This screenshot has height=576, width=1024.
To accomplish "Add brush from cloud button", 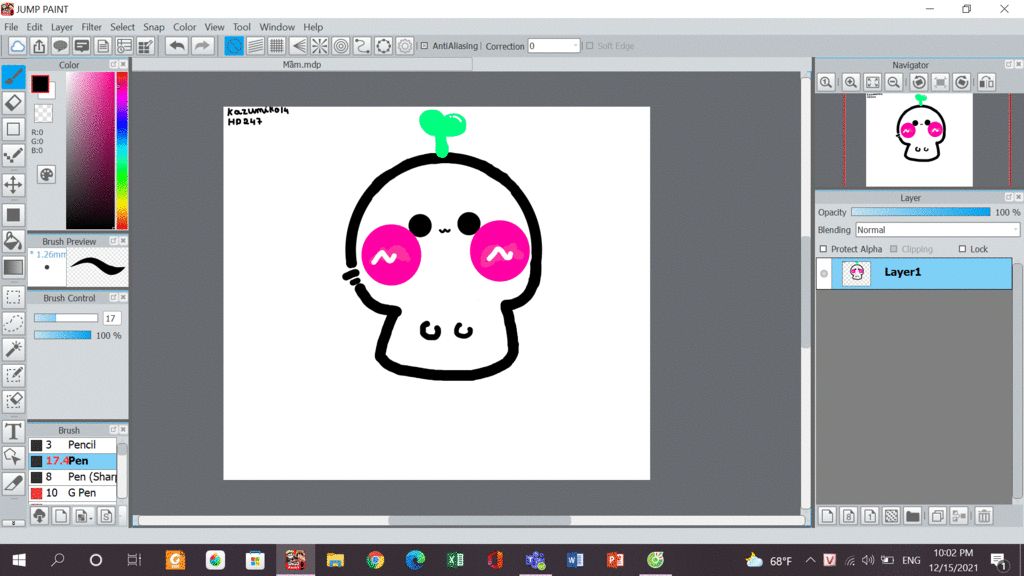I will (x=39, y=516).
